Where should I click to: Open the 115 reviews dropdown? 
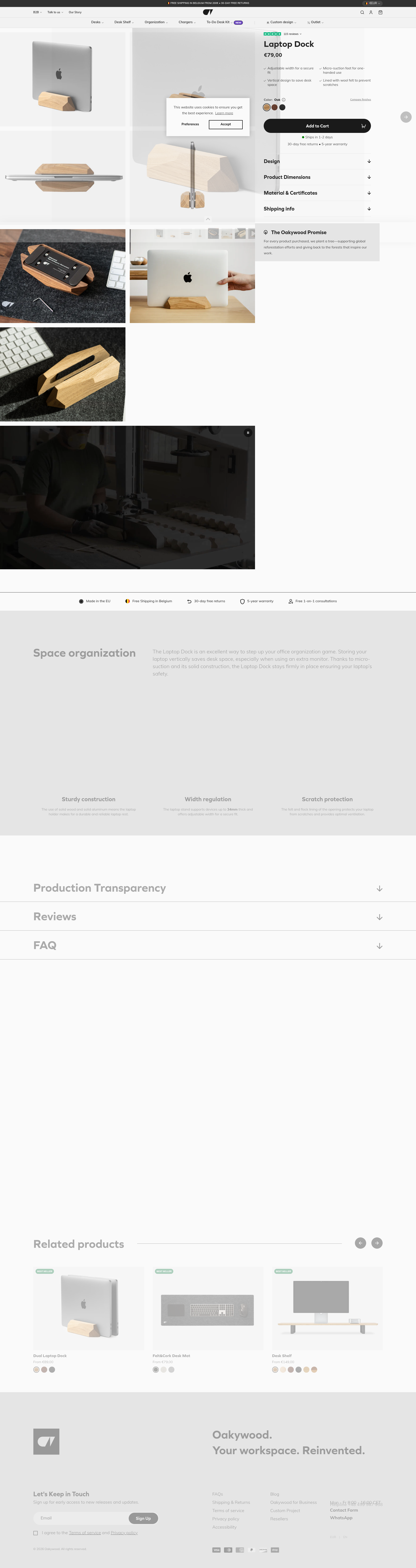(292, 34)
